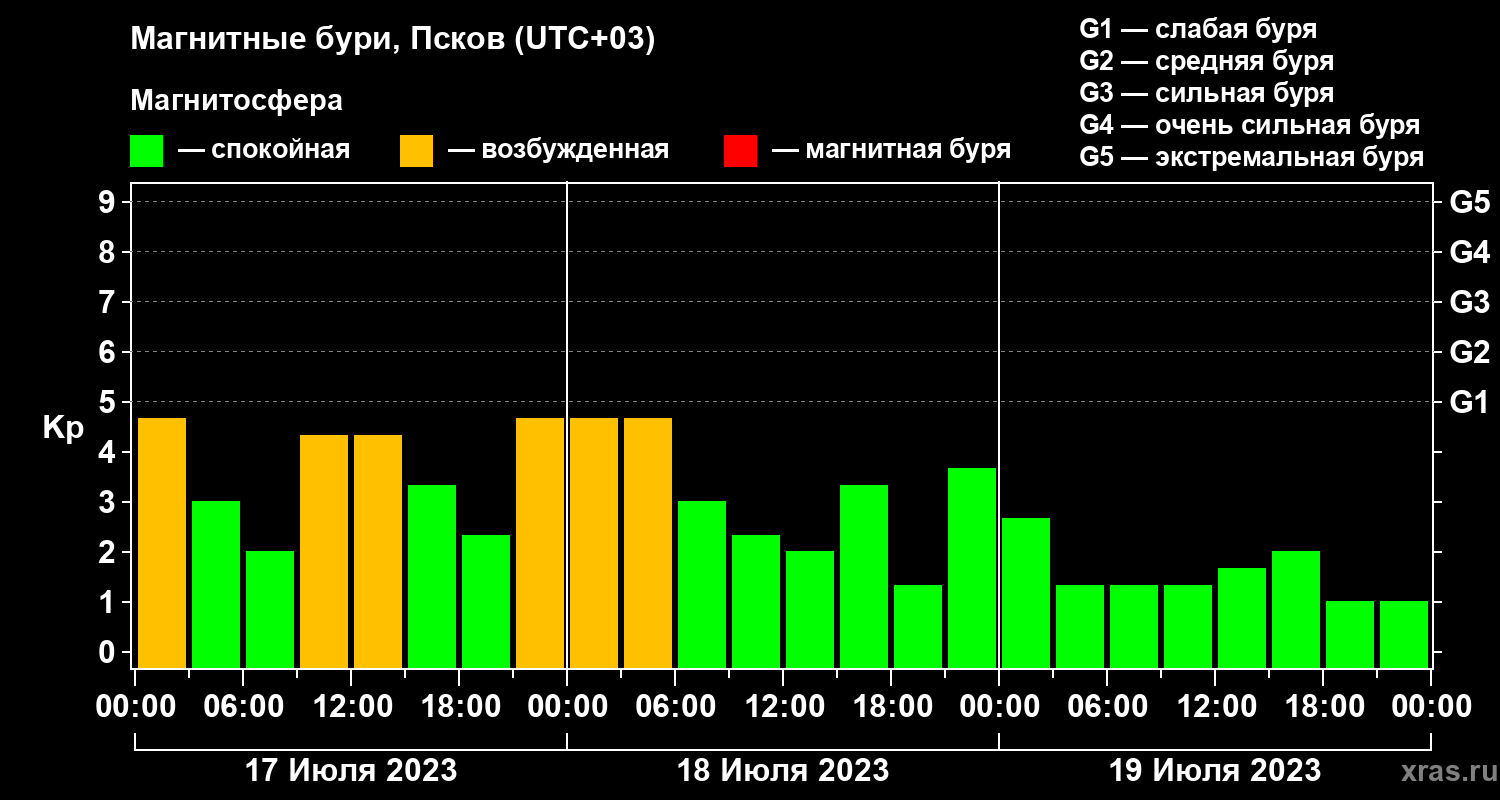Click the green bar for 18 Июля 18:00–21:00
Viewport: 1500px width, 800px height.
pos(918,627)
